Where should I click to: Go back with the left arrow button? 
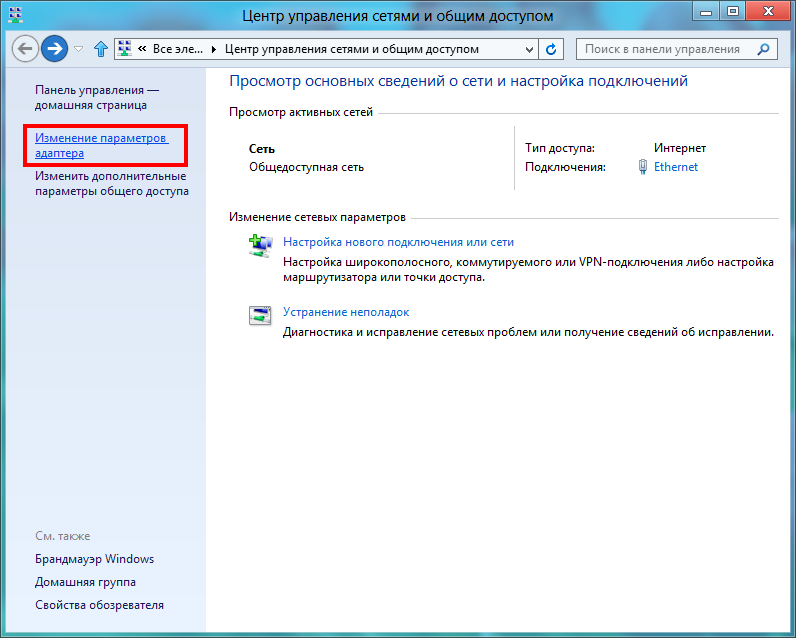tap(25, 49)
